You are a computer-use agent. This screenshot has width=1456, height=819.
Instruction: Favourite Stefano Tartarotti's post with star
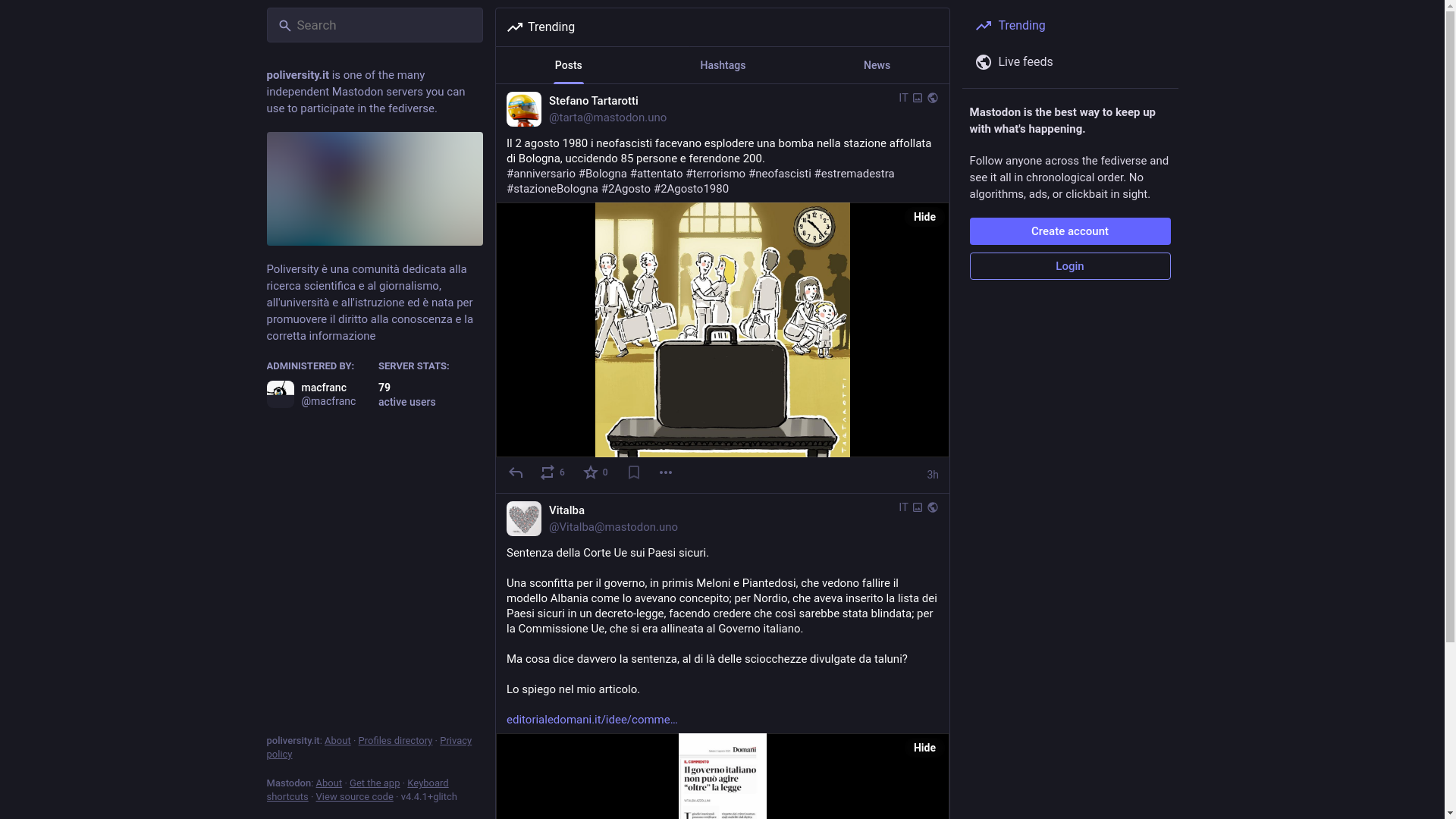click(x=591, y=473)
